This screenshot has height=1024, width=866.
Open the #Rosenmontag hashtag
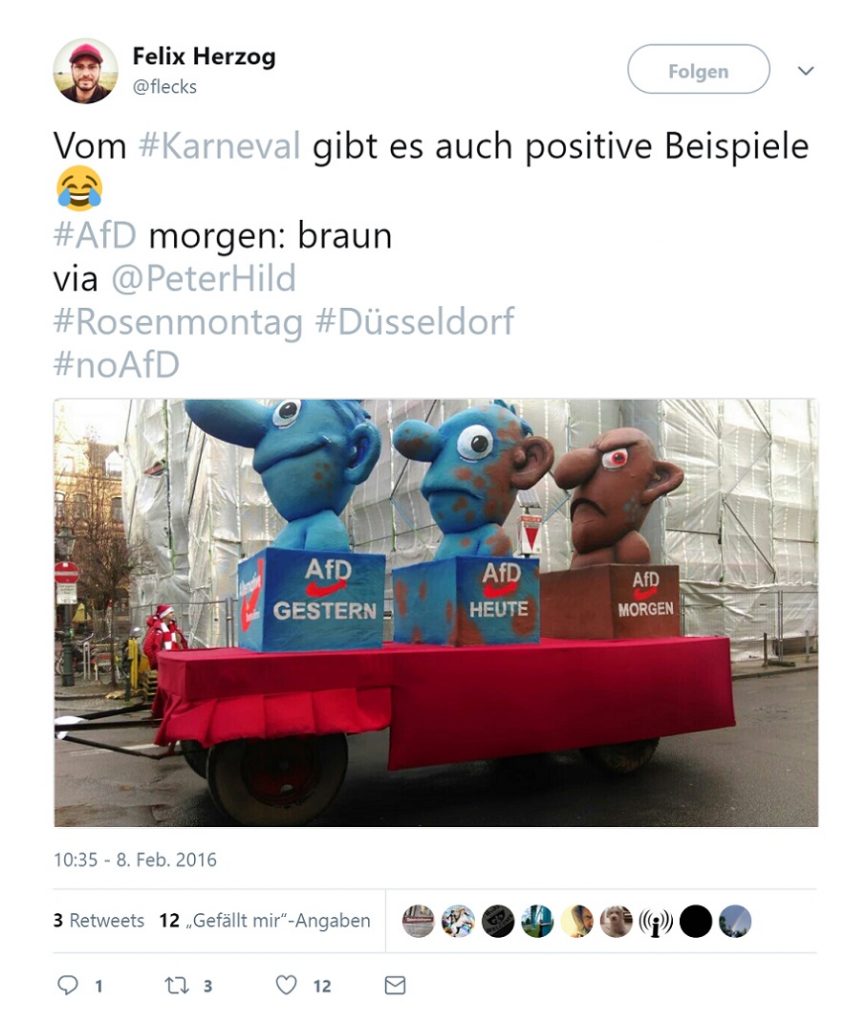[178, 323]
